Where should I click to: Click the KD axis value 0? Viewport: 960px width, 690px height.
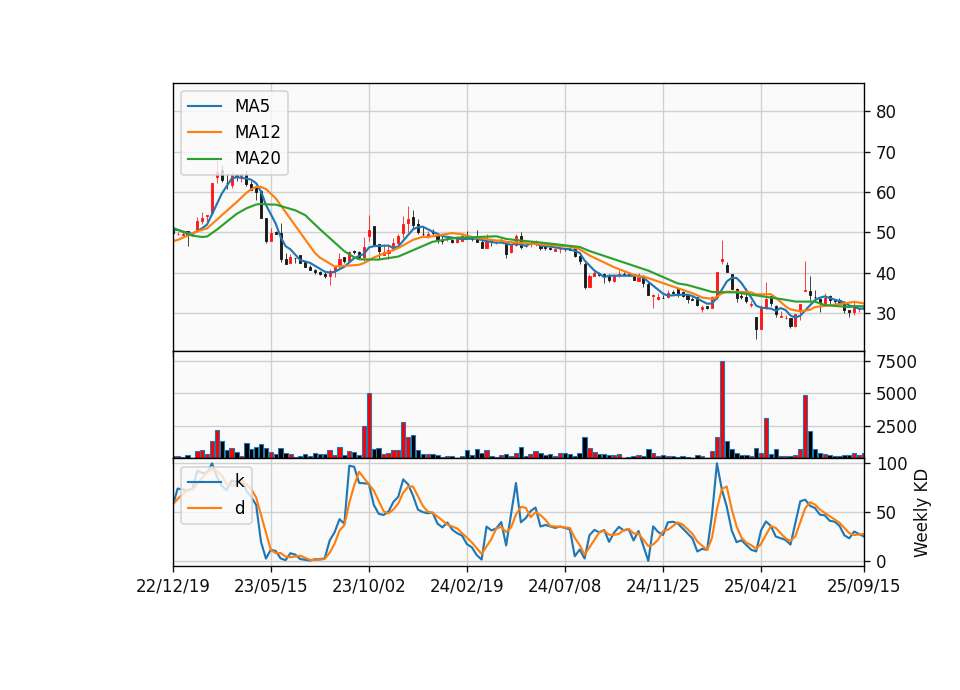click(x=881, y=561)
